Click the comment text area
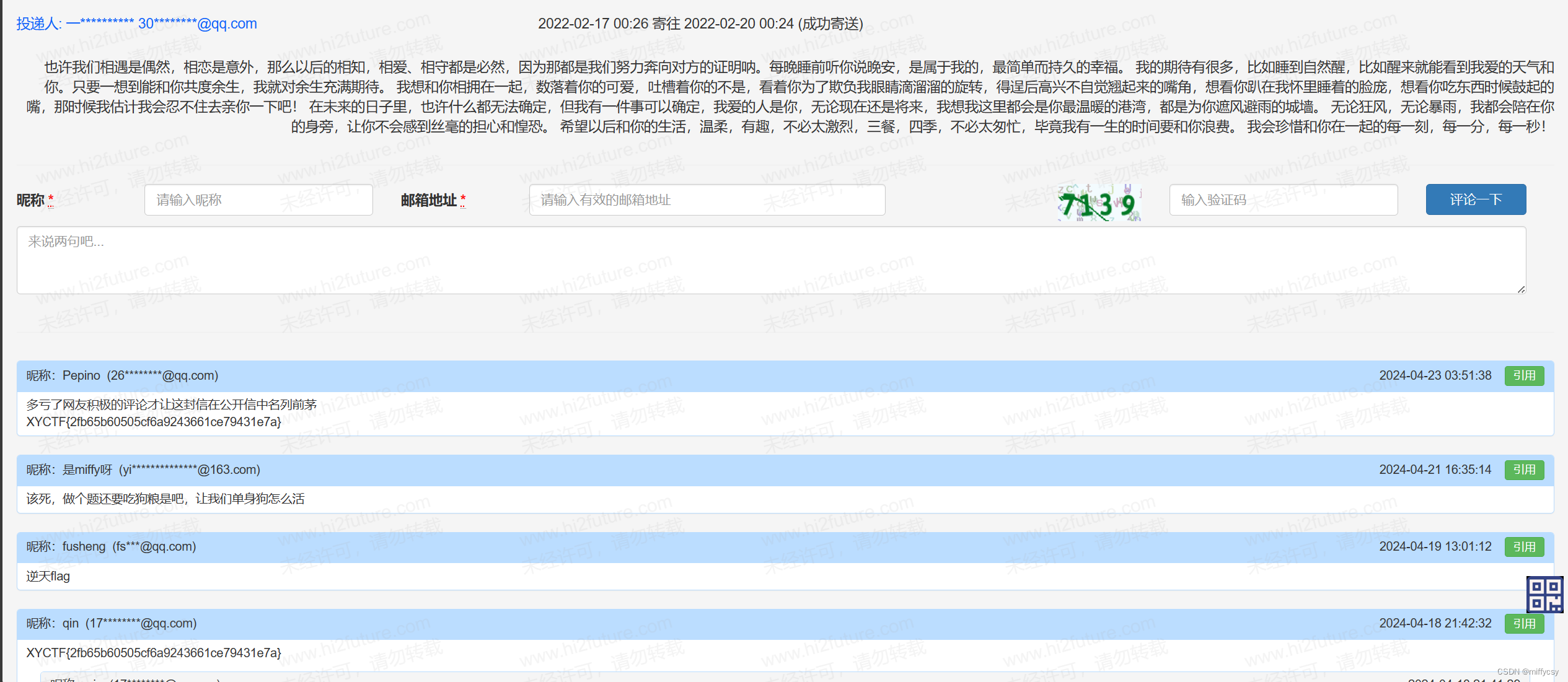Screen dimensions: 1568x682 770,260
